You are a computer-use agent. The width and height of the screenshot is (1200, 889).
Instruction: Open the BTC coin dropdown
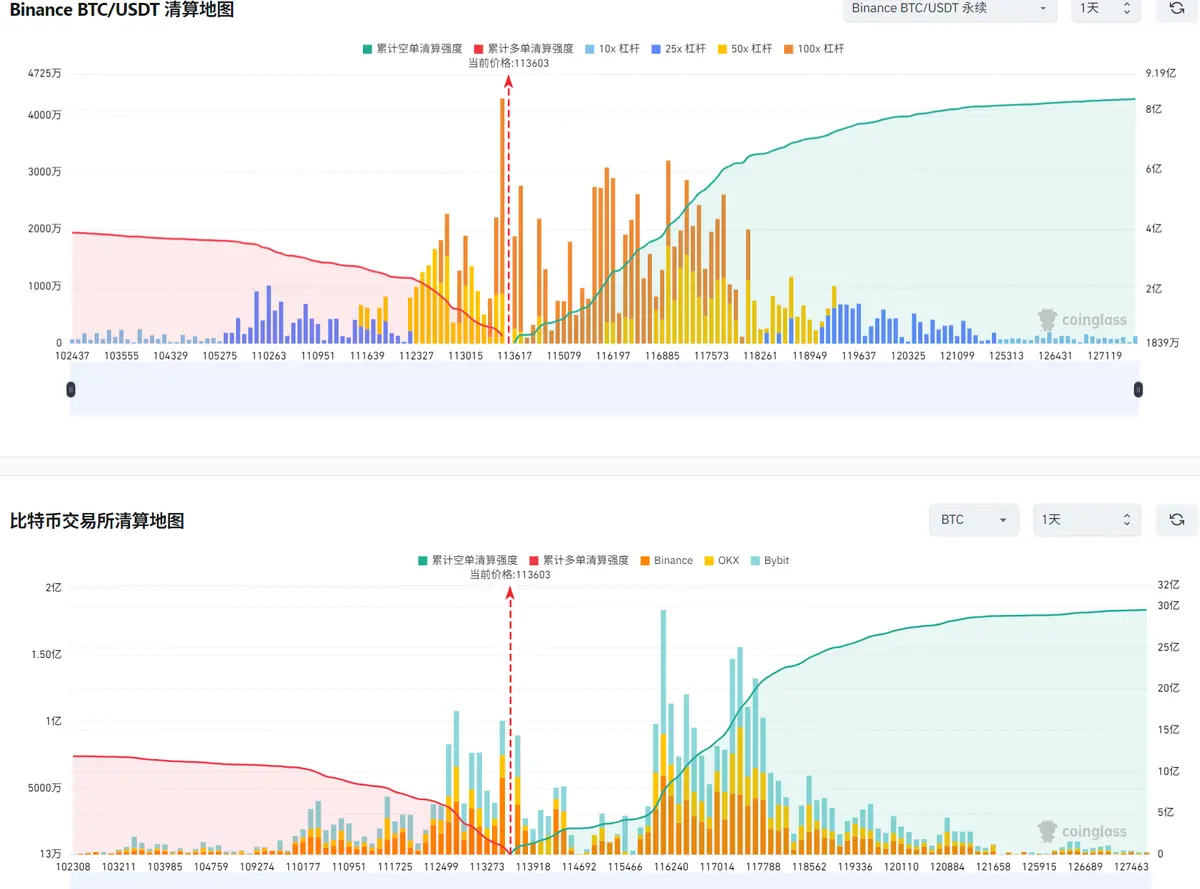point(974,519)
